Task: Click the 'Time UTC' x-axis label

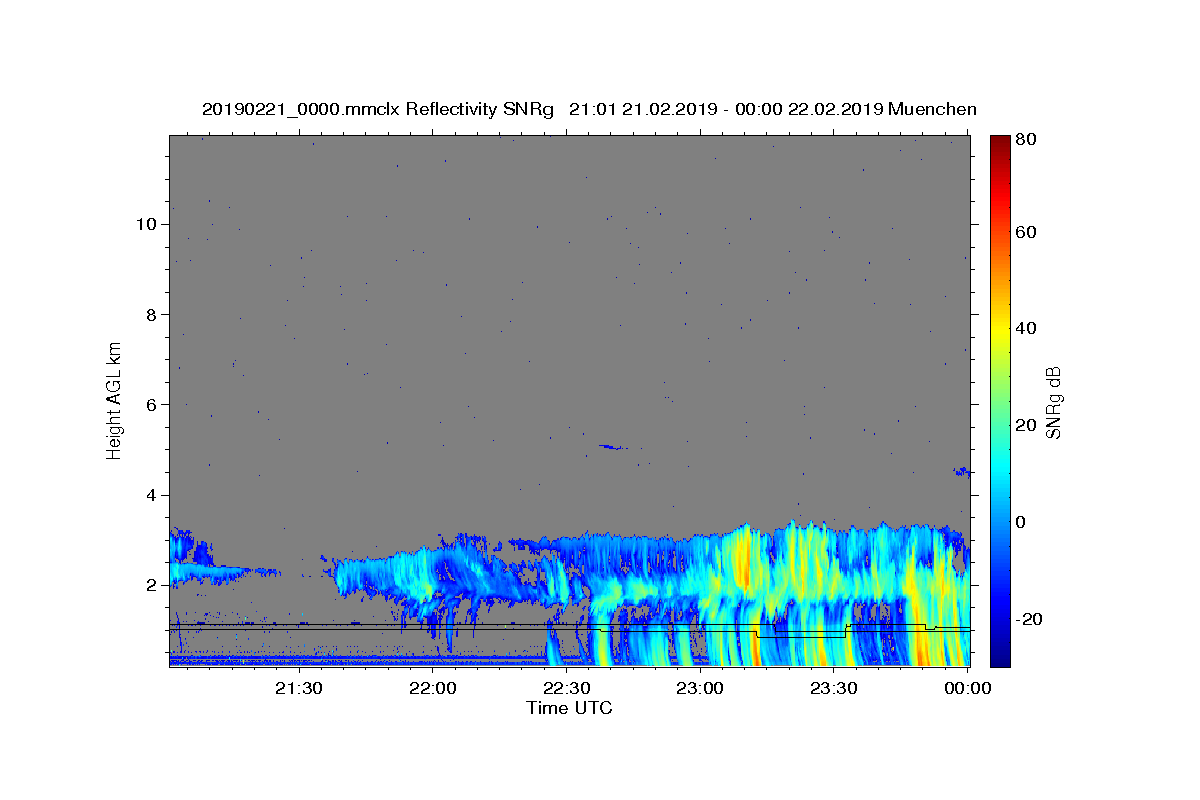Action: tap(569, 708)
